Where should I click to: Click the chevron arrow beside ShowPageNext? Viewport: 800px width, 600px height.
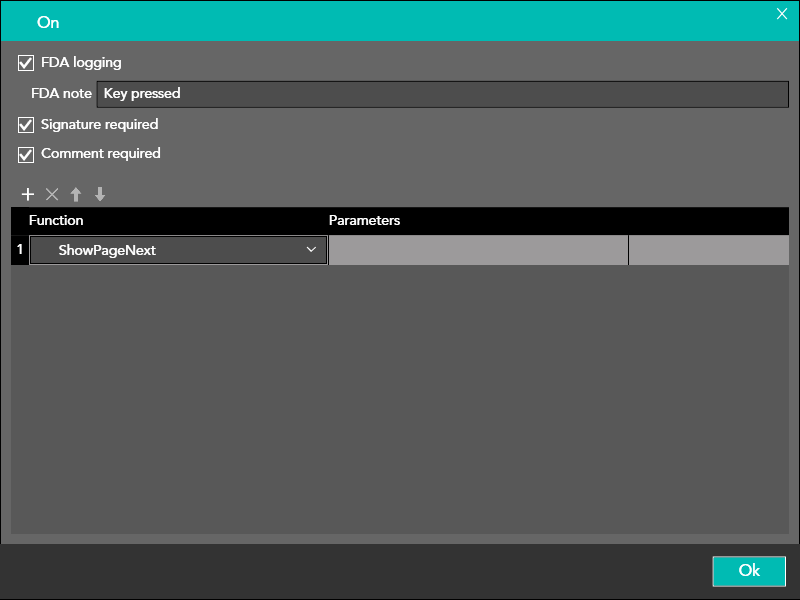(311, 251)
